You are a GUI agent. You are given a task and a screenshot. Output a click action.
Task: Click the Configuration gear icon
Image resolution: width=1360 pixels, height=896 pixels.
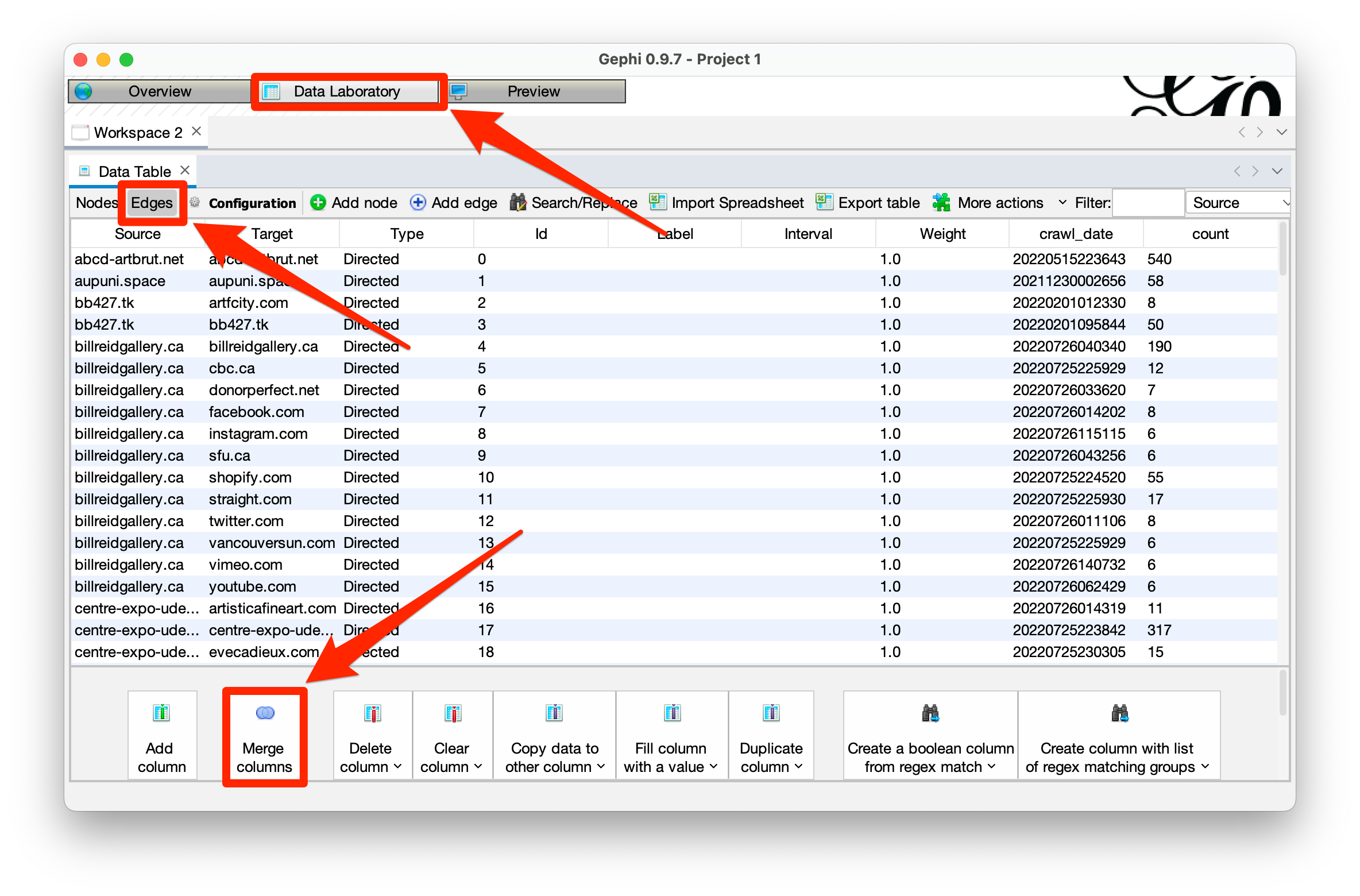pyautogui.click(x=195, y=202)
